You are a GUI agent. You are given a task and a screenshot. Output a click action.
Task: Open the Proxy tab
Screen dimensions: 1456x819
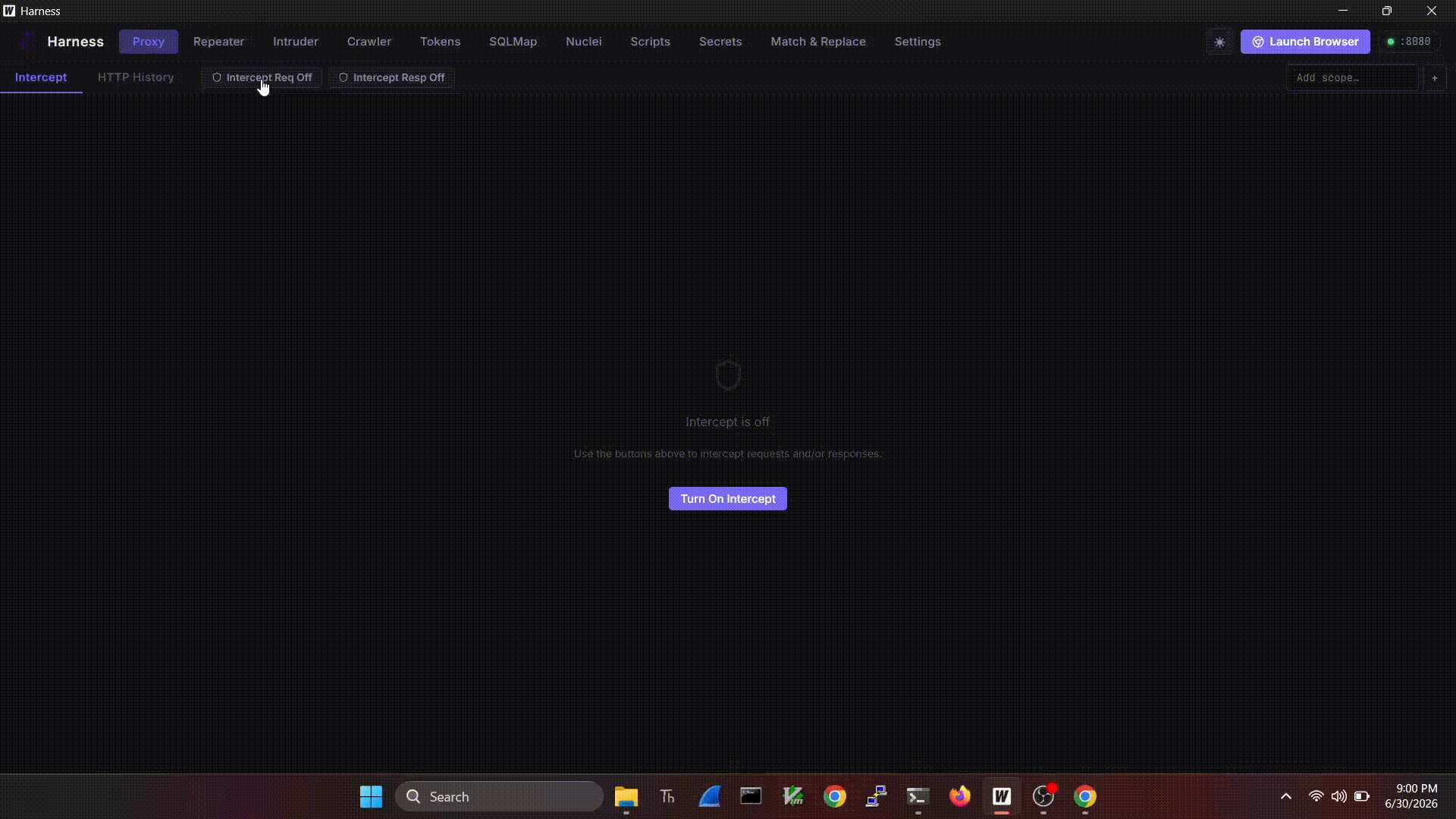149,42
